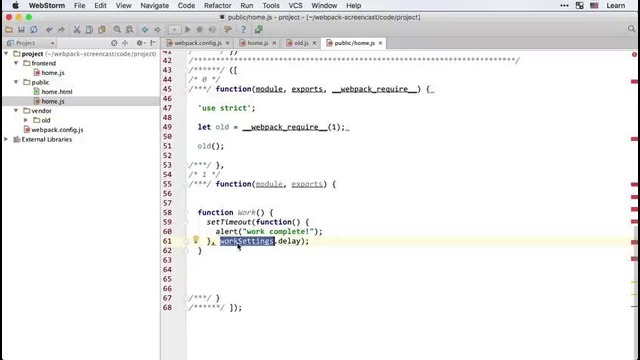Expand the old folder
The height and width of the screenshot is (360, 640).
(x=26, y=120)
